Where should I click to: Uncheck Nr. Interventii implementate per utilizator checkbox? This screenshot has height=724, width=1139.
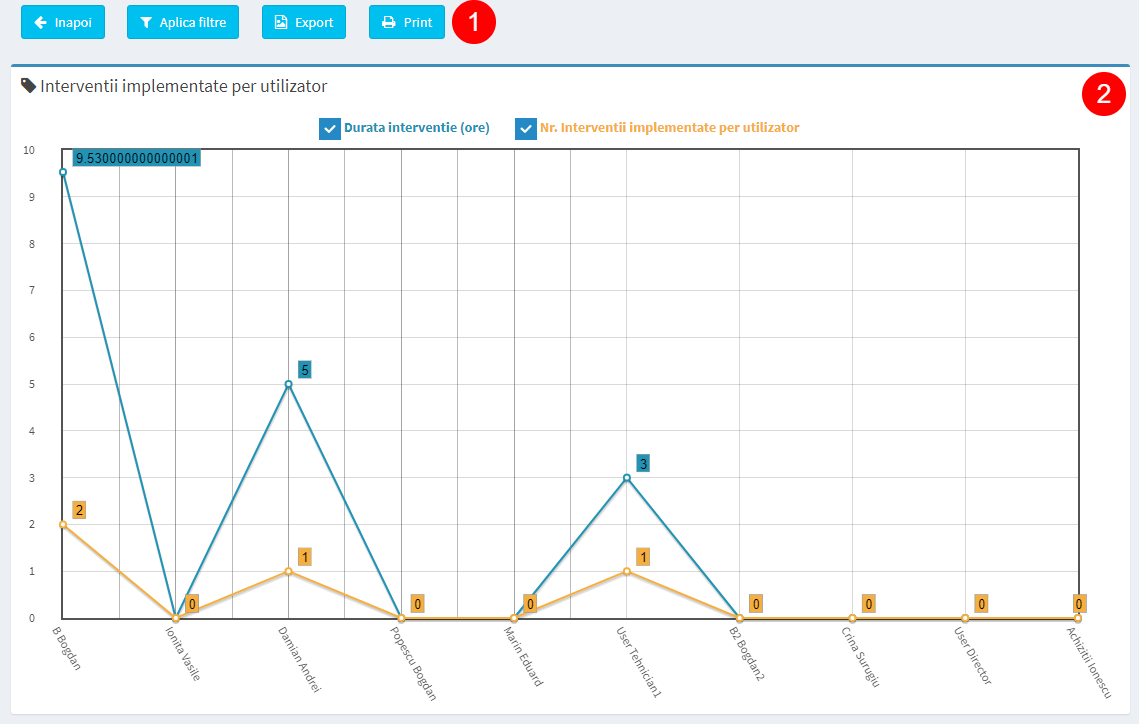click(x=526, y=129)
